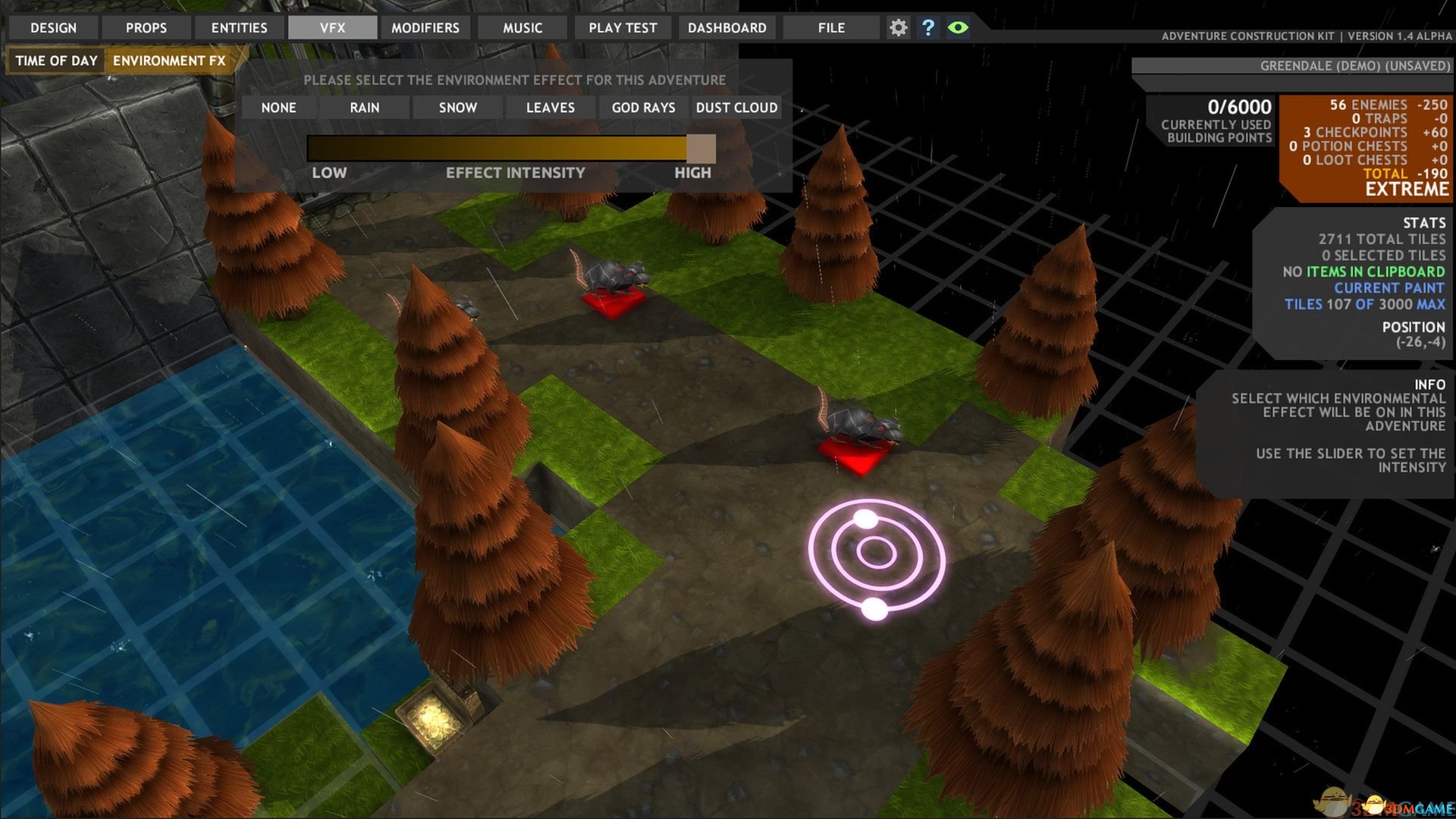Start PLAY TEST mode
Screen dimensions: 1456x819
click(x=623, y=28)
